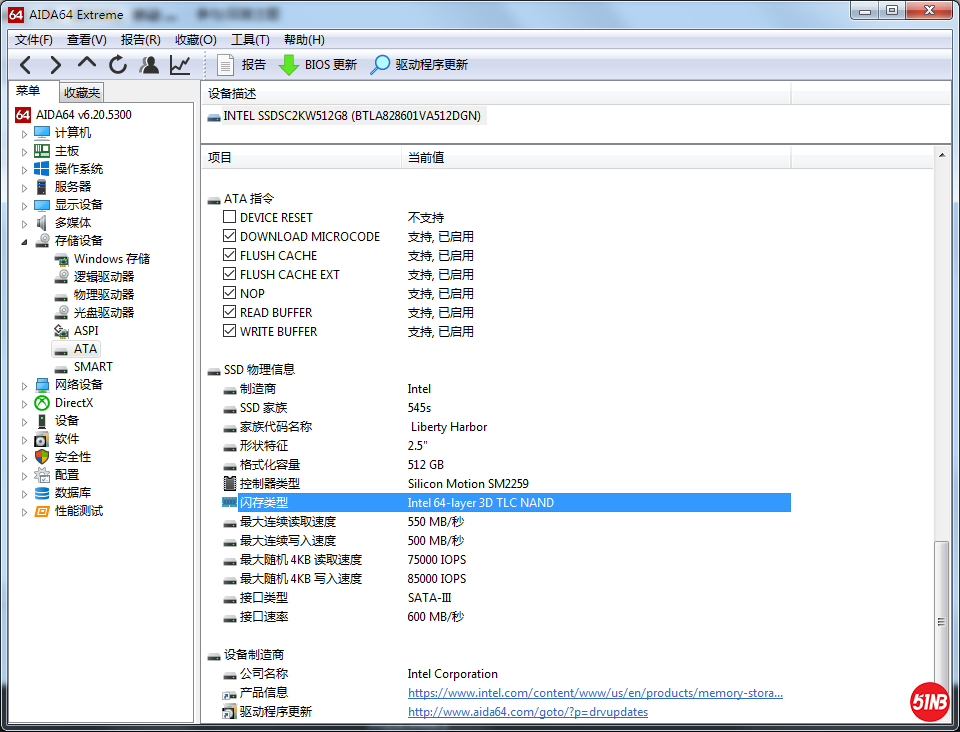The image size is (960, 732).
Task: Open the user favorites toolbar icon
Action: pyautogui.click(x=149, y=65)
